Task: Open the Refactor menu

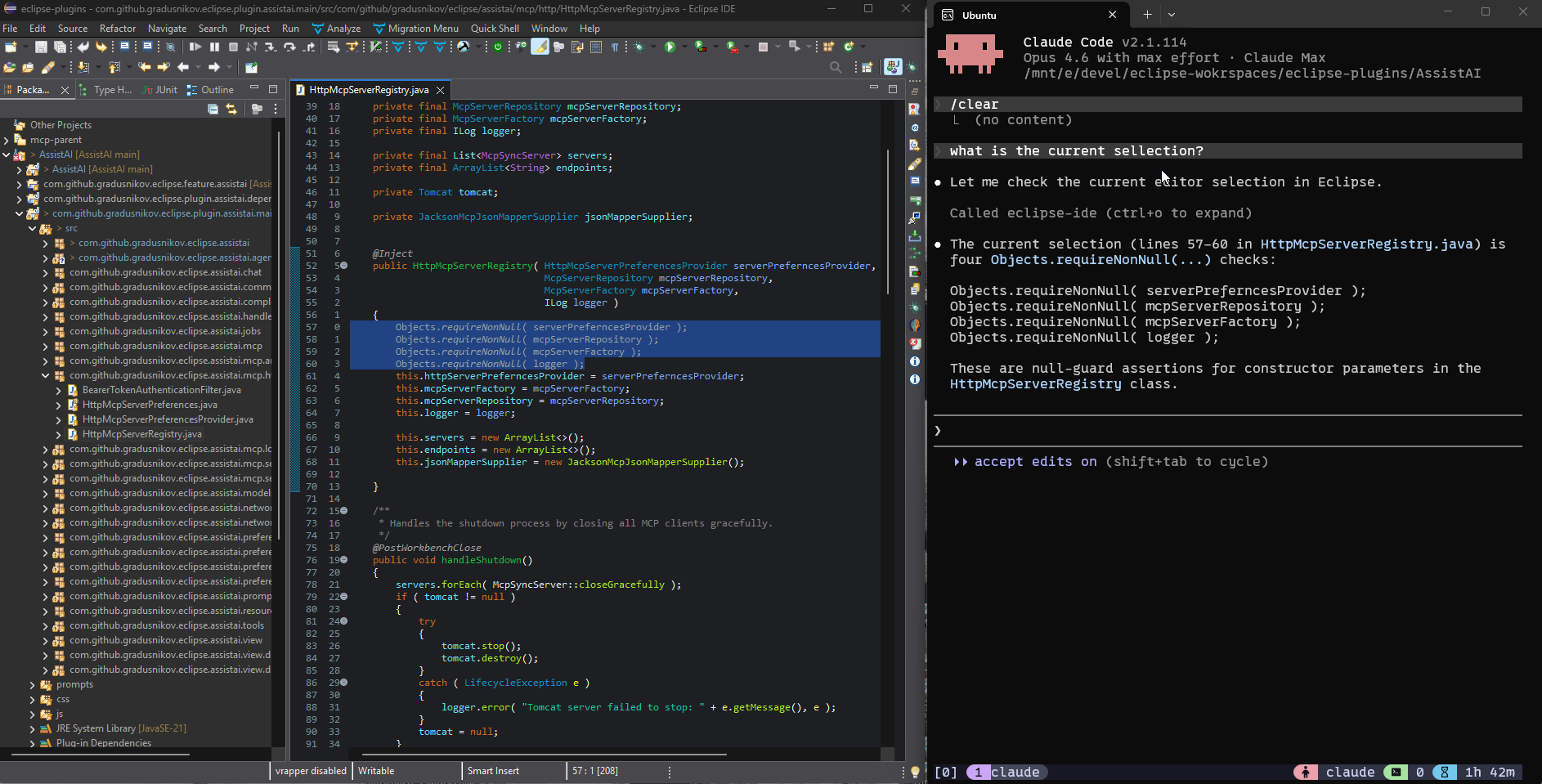Action: (x=118, y=28)
